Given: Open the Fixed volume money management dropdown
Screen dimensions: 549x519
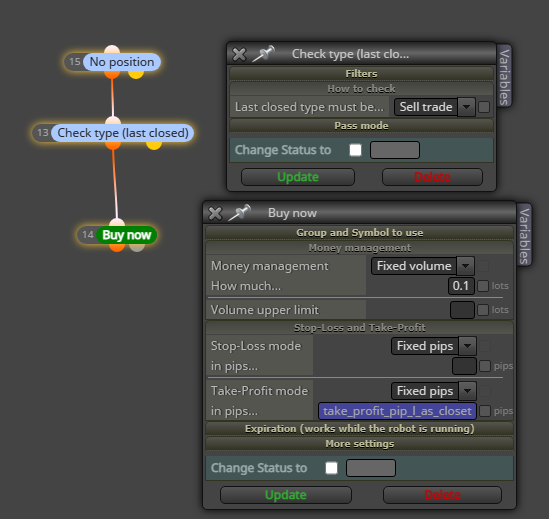Looking at the screenshot, I should pyautogui.click(x=423, y=266).
